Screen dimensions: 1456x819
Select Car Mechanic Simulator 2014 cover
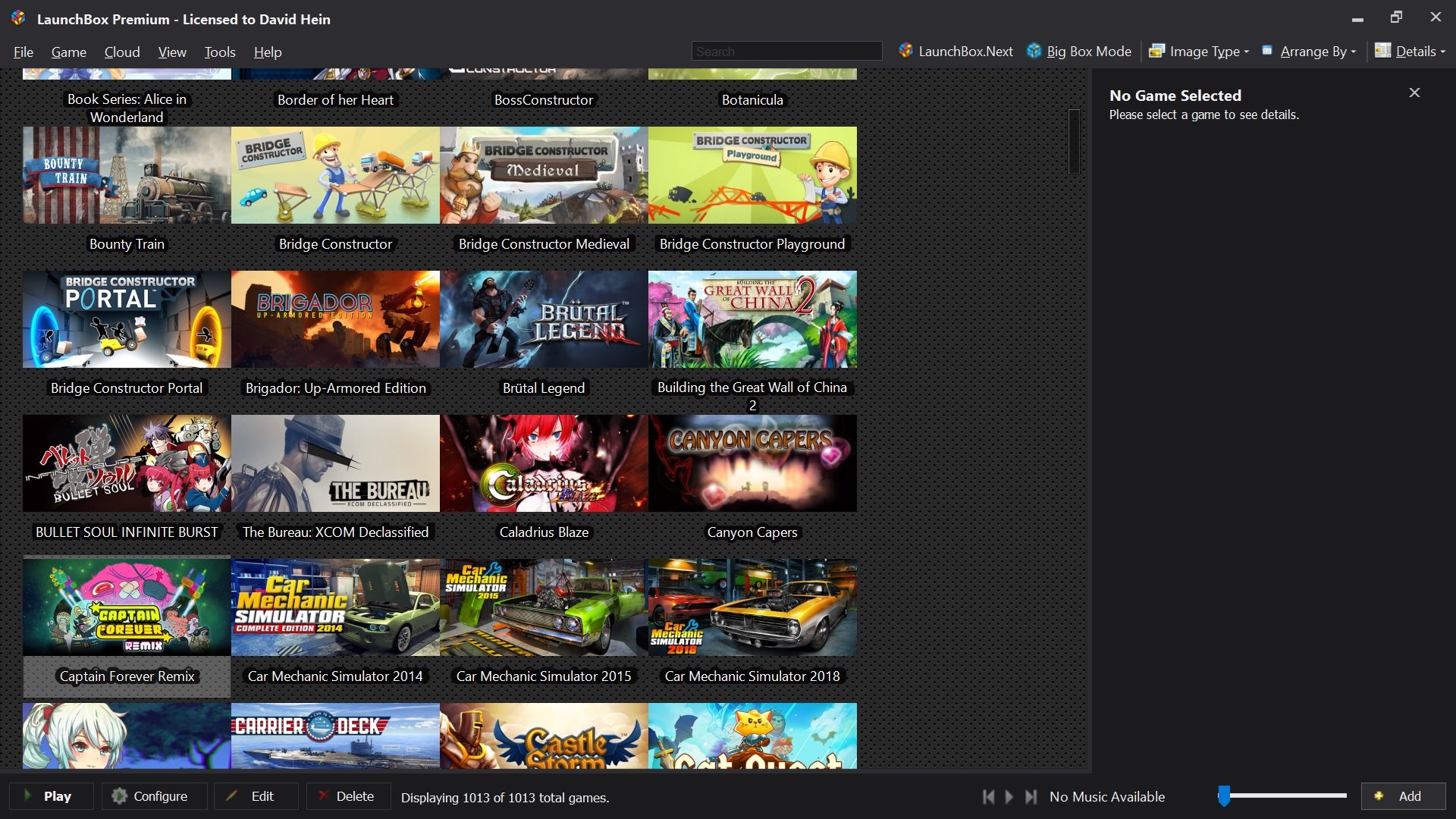point(335,607)
